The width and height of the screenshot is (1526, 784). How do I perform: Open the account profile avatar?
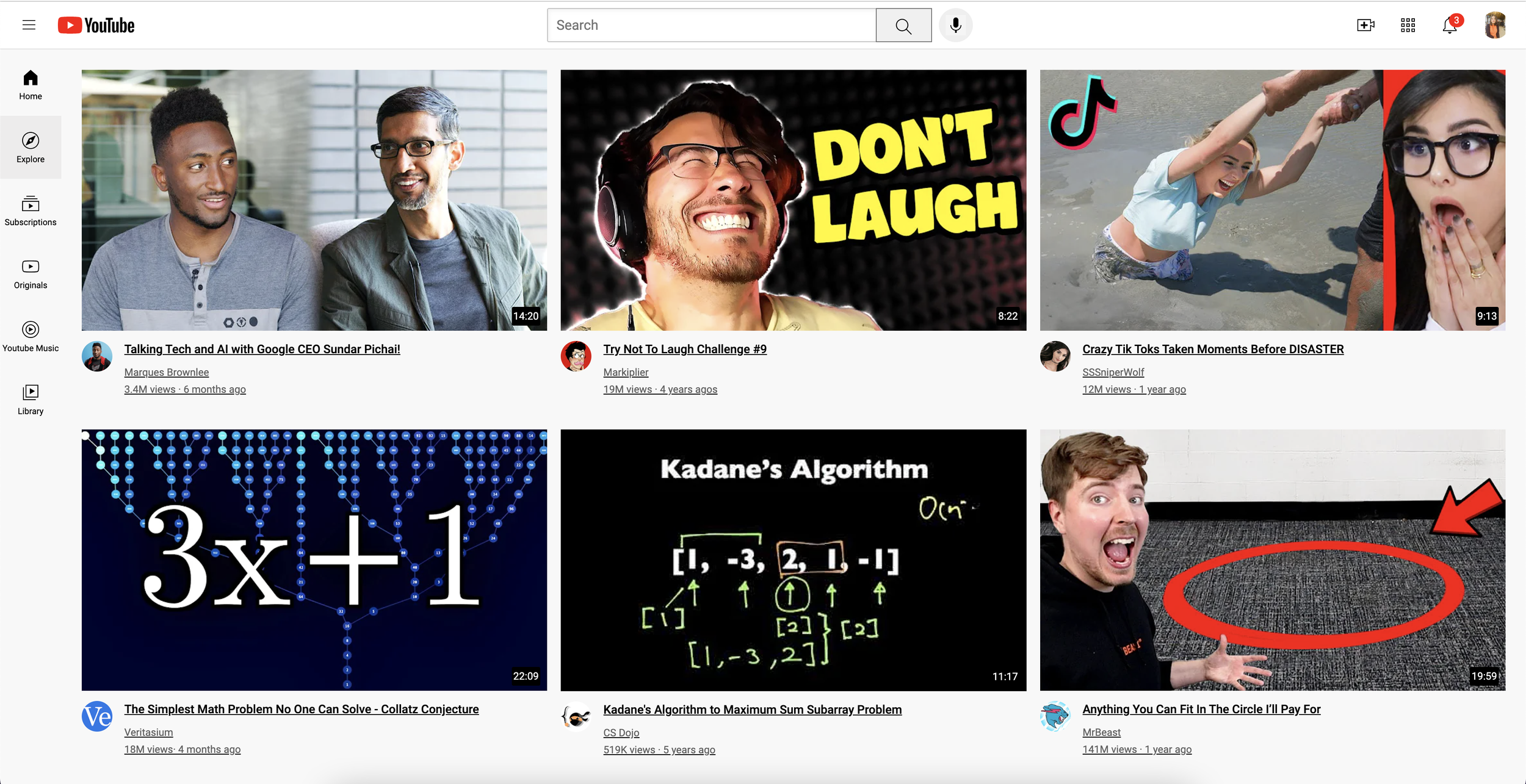coord(1494,25)
